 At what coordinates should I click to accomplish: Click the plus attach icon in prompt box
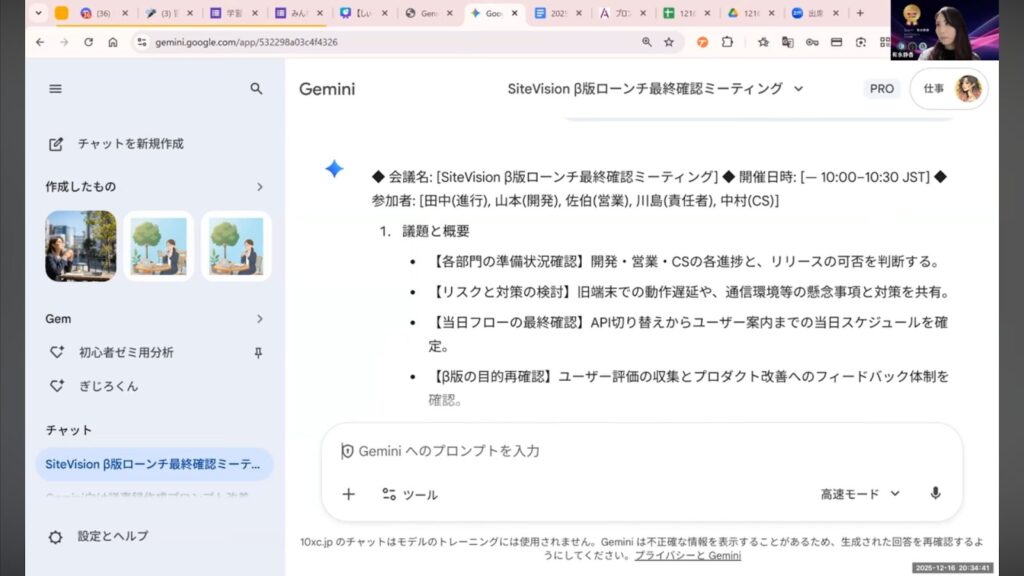tap(348, 494)
